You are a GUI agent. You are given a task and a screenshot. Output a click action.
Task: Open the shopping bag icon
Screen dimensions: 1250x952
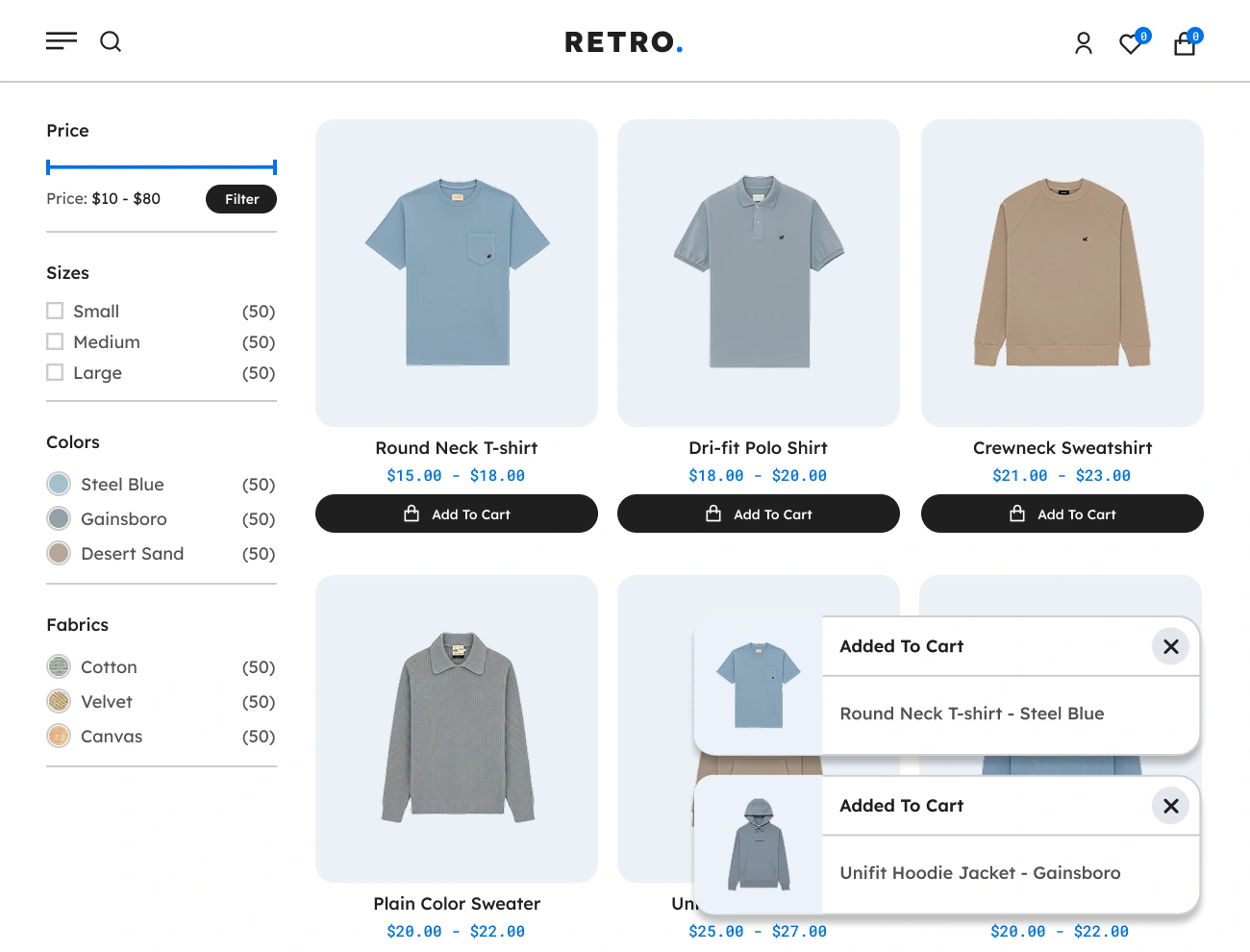click(x=1187, y=42)
